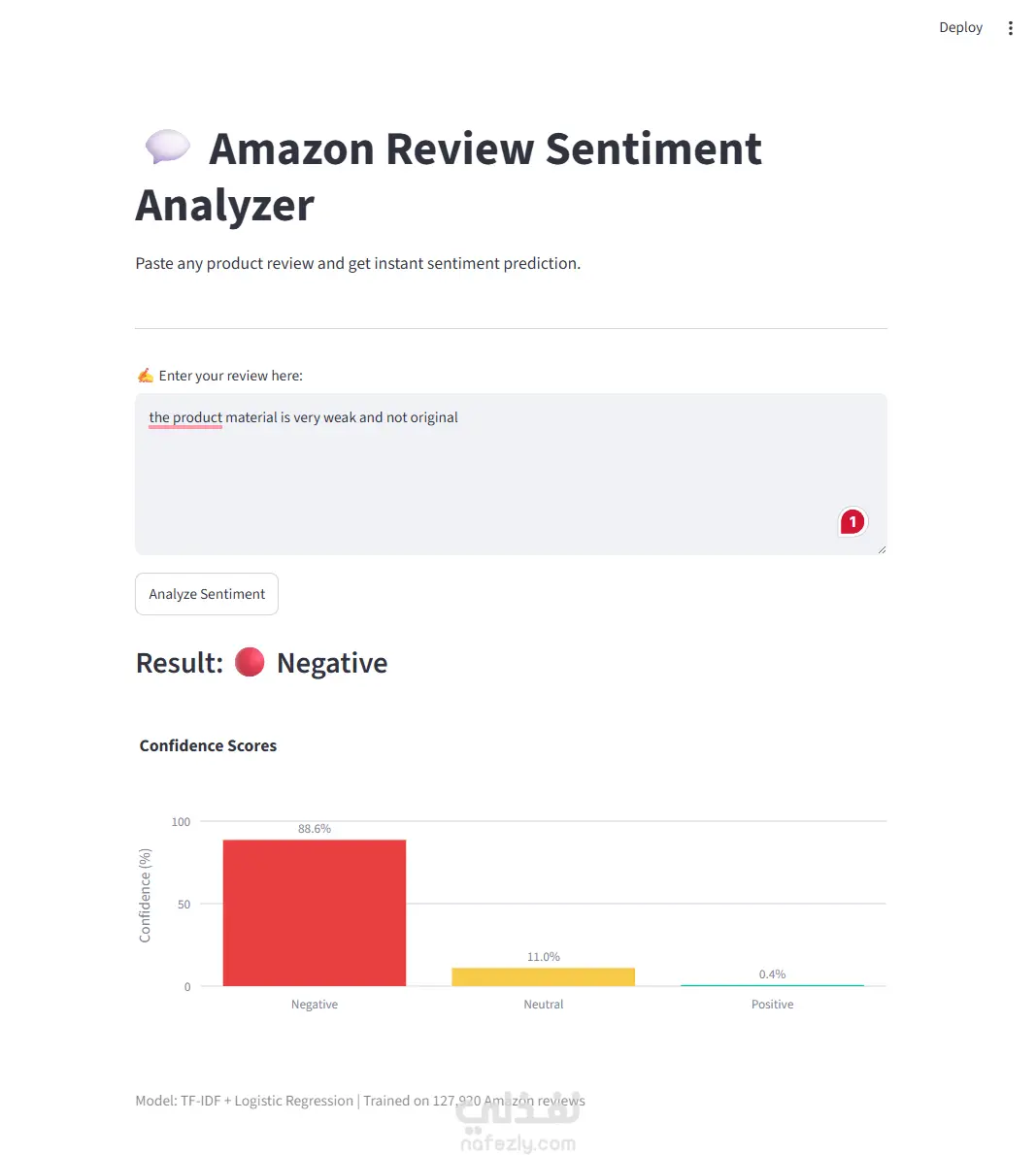This screenshot has width=1036, height=1155.
Task: Click the Deploy button
Action: click(x=960, y=27)
